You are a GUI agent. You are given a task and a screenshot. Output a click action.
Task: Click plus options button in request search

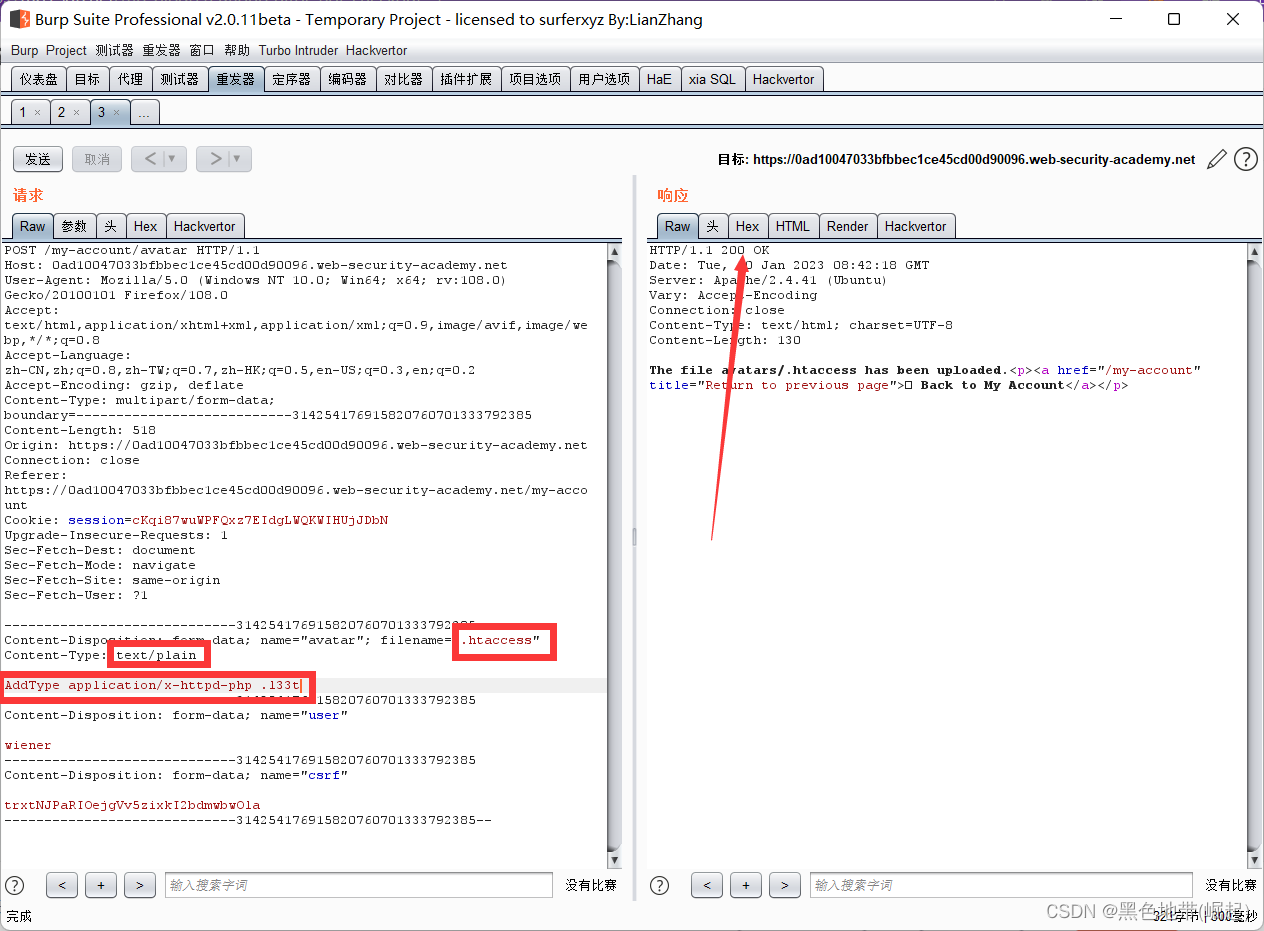[101, 885]
